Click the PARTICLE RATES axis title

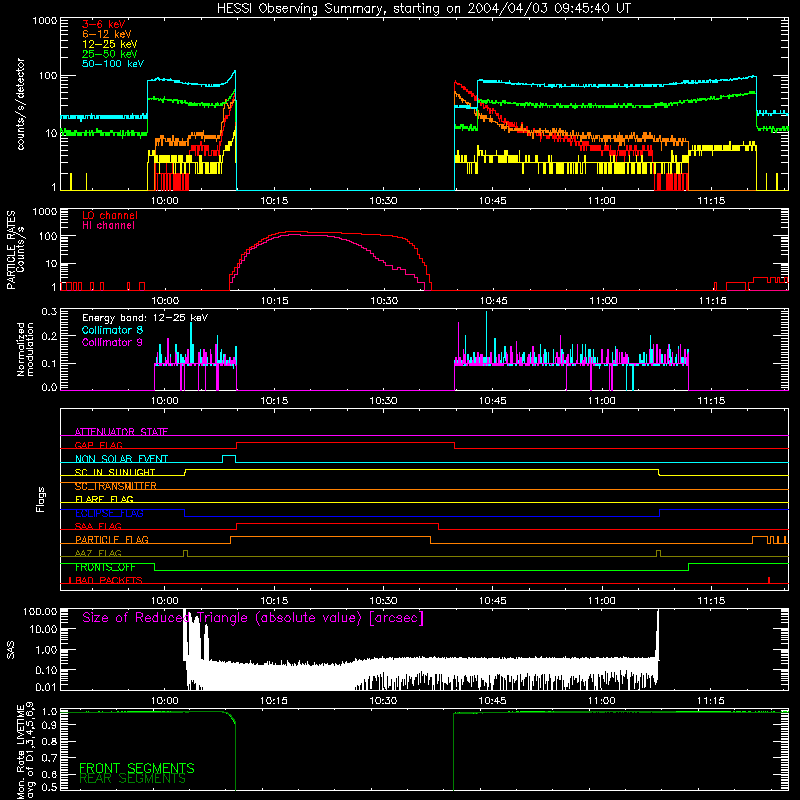(x=11, y=250)
